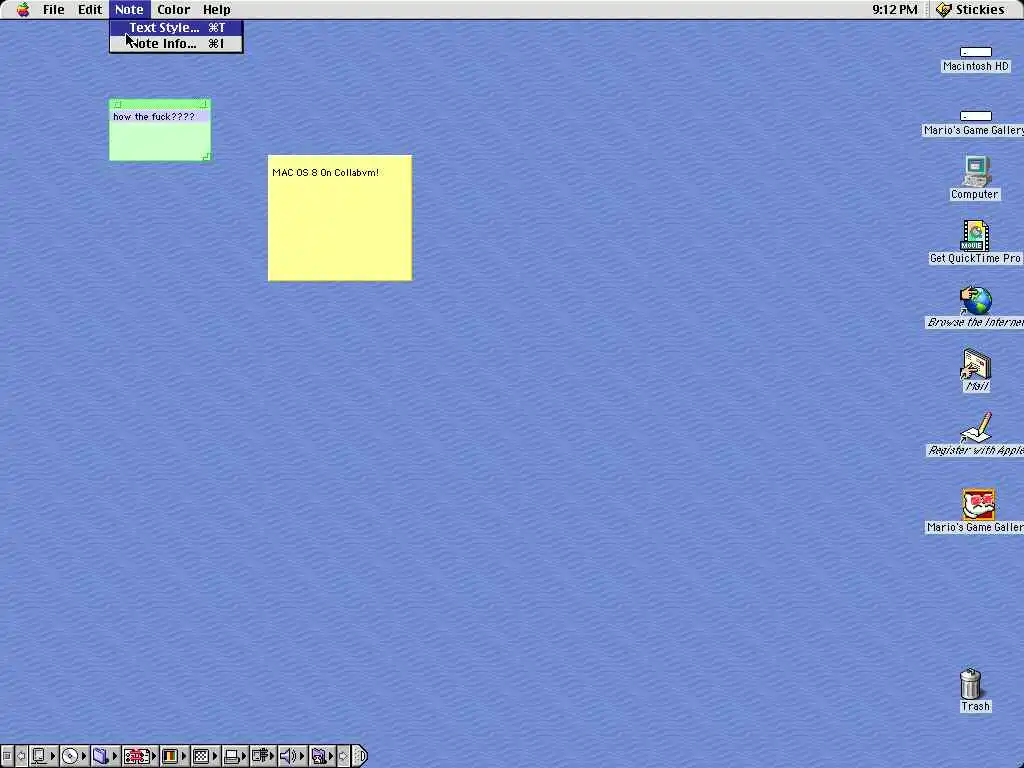The height and width of the screenshot is (768, 1024).
Task: Open the Edit menu
Action: 89,9
